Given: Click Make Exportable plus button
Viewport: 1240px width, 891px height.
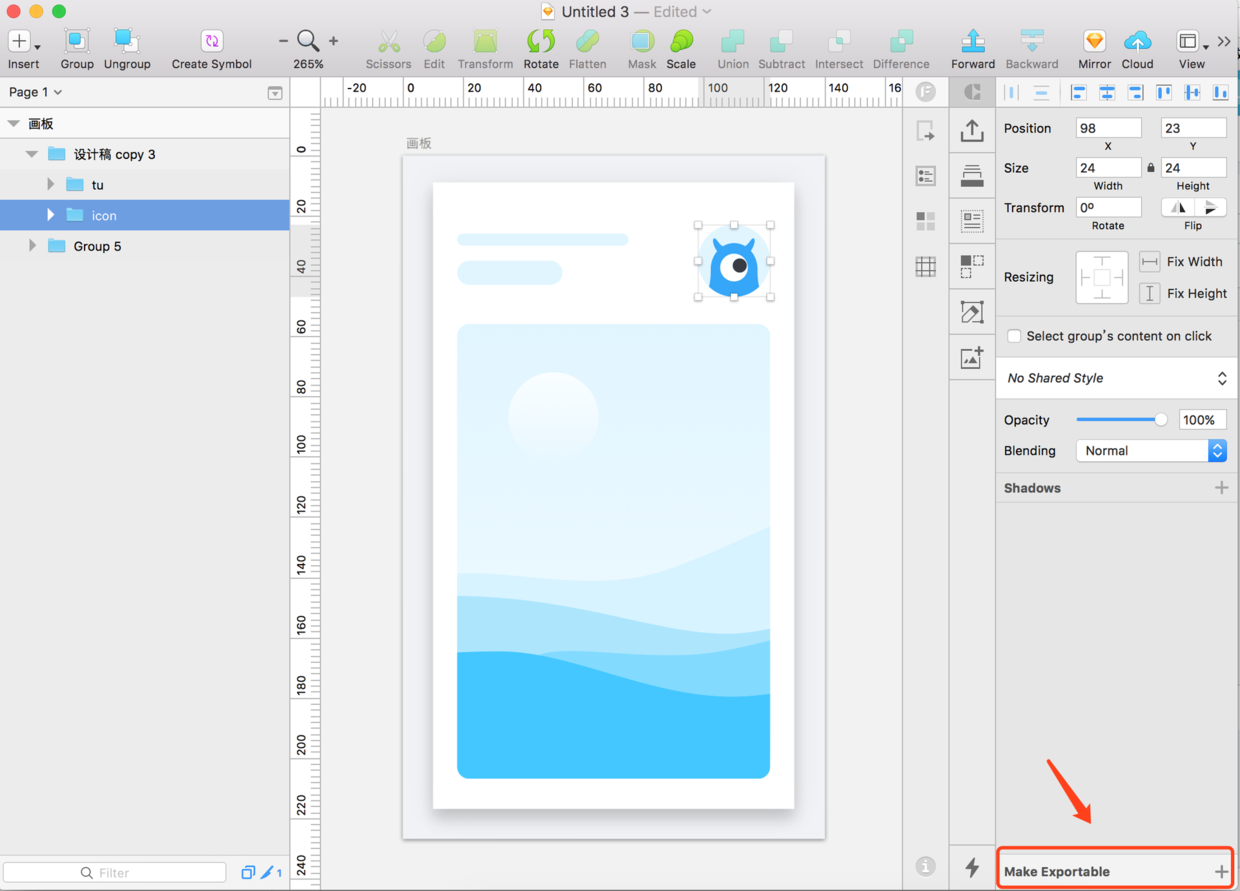Looking at the screenshot, I should (x=1221, y=872).
